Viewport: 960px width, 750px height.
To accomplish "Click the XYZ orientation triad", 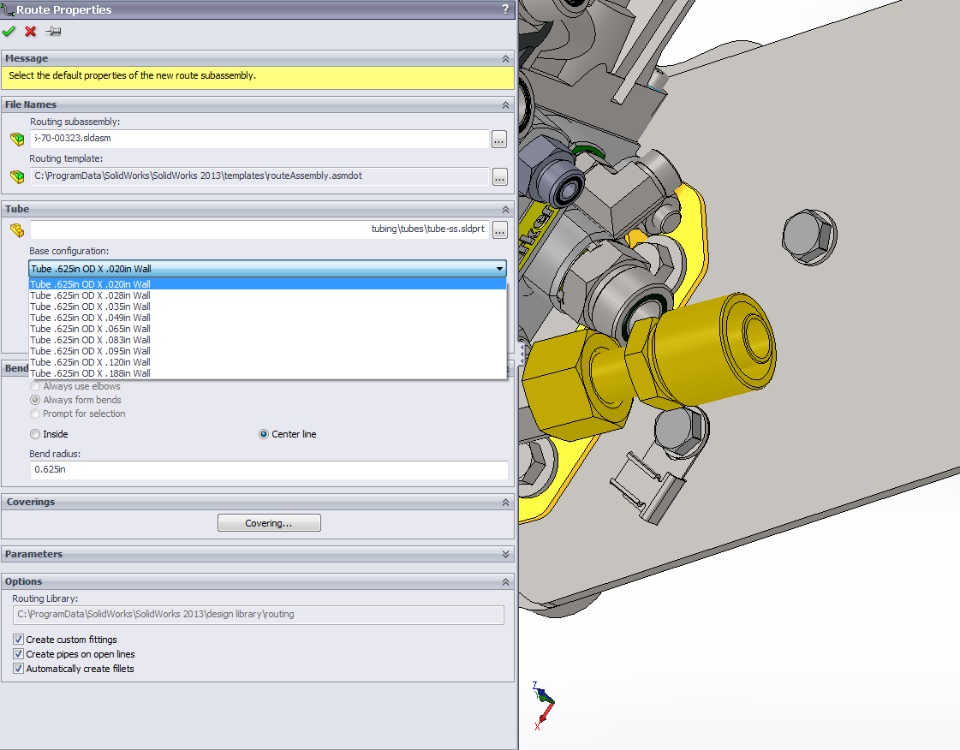I will (x=542, y=705).
